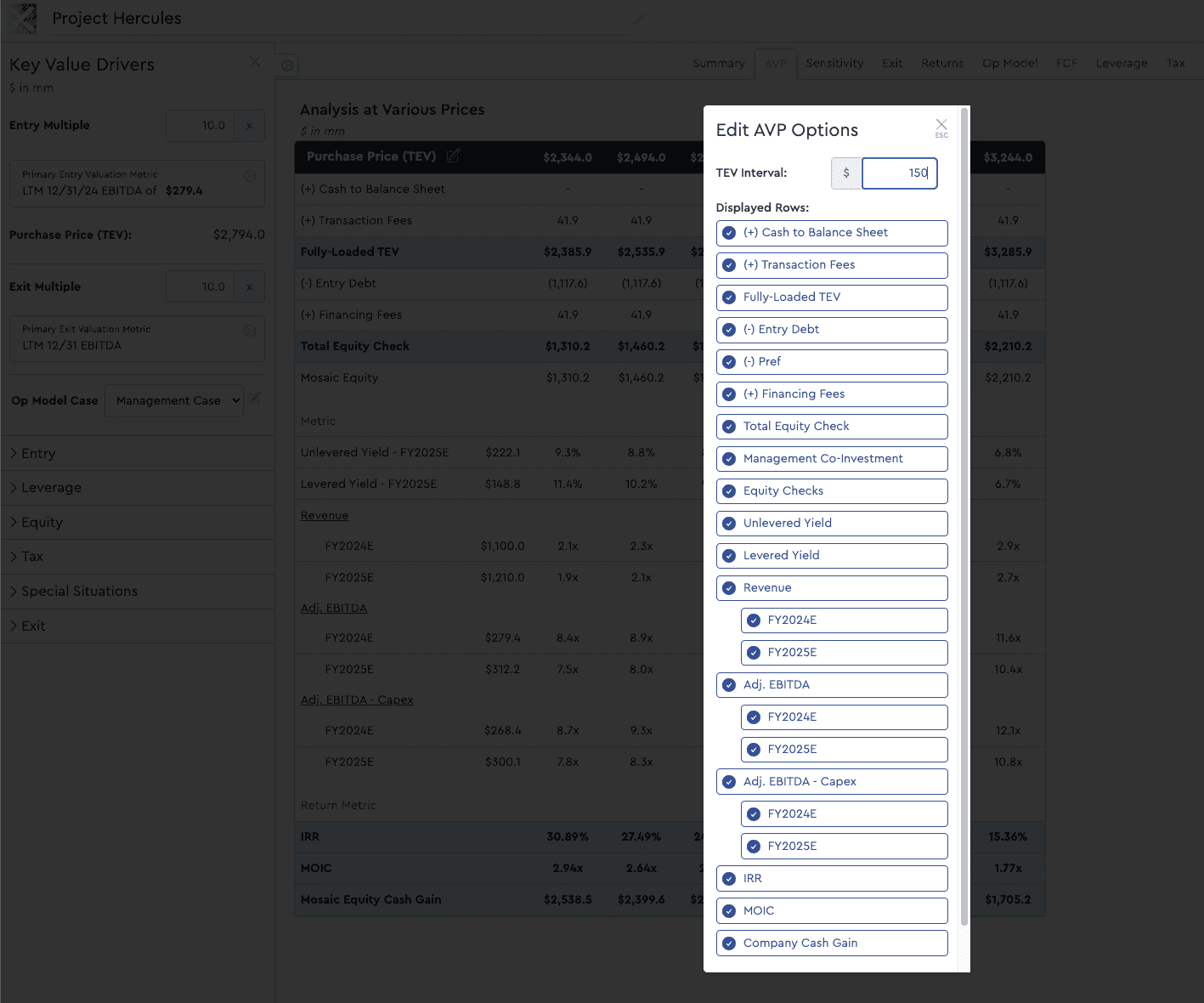The height and width of the screenshot is (1003, 1204).
Task: Click the settings gear beside the tab bar
Action: pos(287,65)
